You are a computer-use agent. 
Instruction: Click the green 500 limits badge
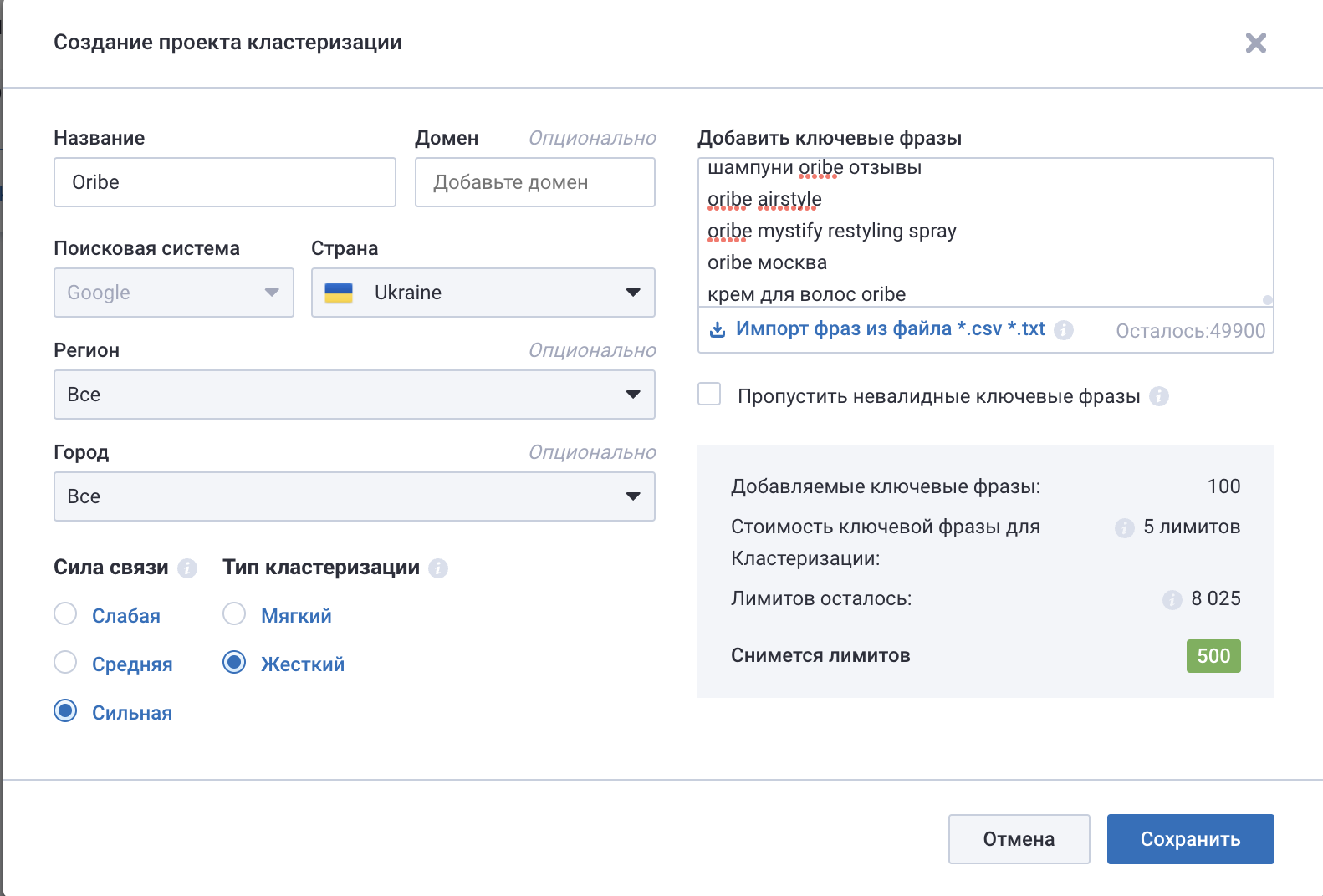[x=1213, y=656]
